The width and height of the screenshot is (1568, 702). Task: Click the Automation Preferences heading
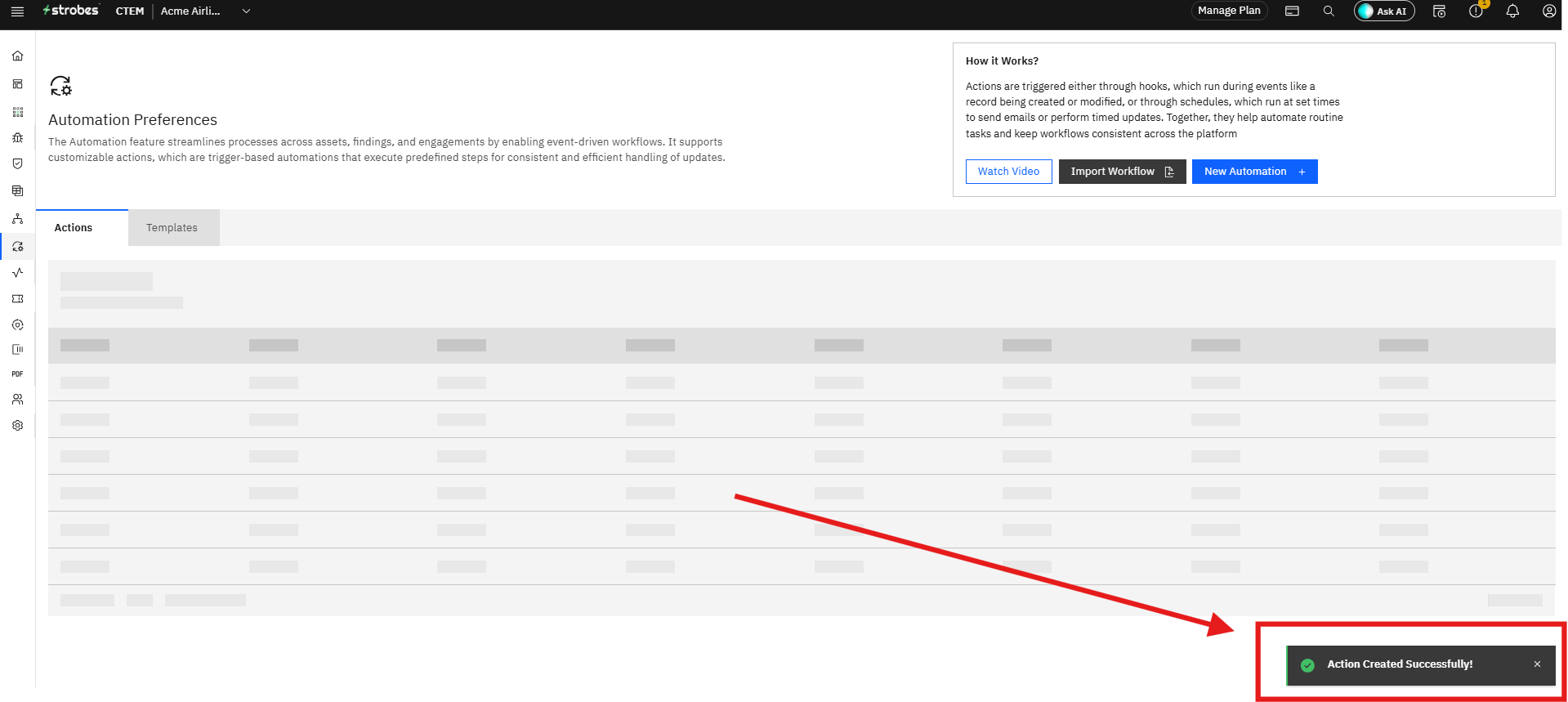(132, 120)
